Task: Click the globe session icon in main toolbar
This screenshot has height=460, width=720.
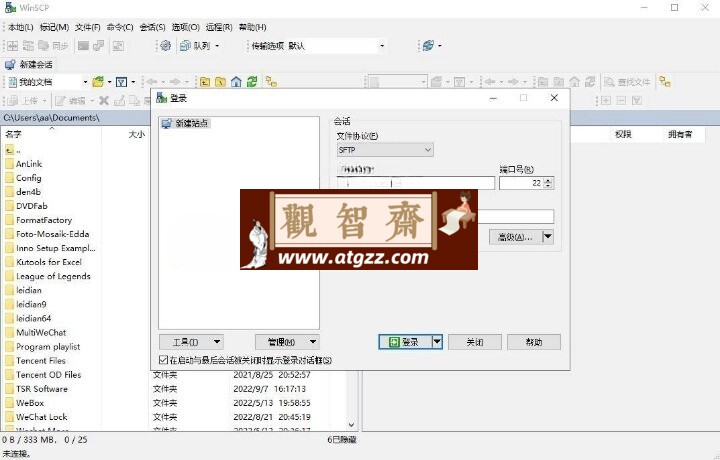Action: [428, 45]
